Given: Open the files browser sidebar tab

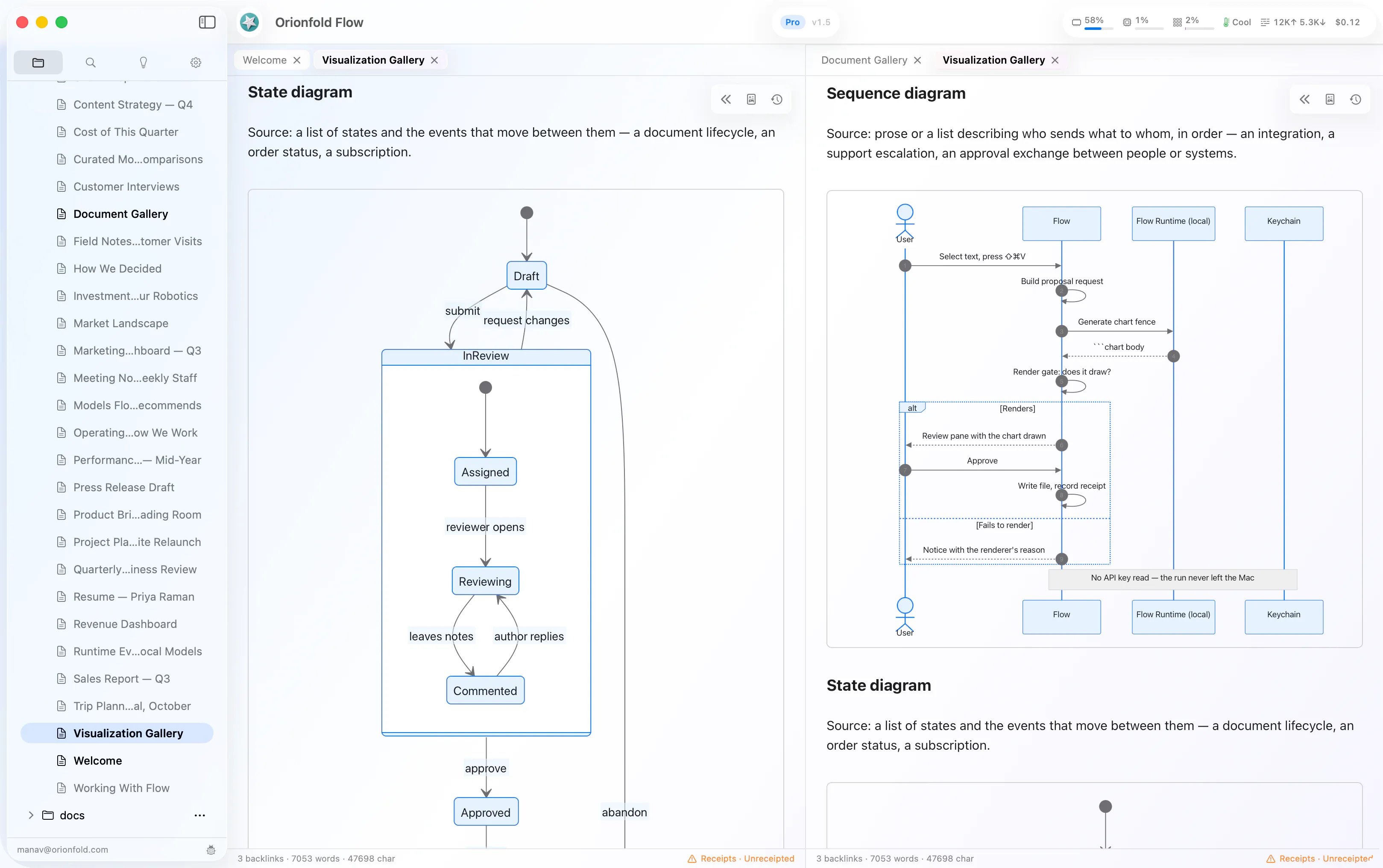Looking at the screenshot, I should pyautogui.click(x=38, y=62).
